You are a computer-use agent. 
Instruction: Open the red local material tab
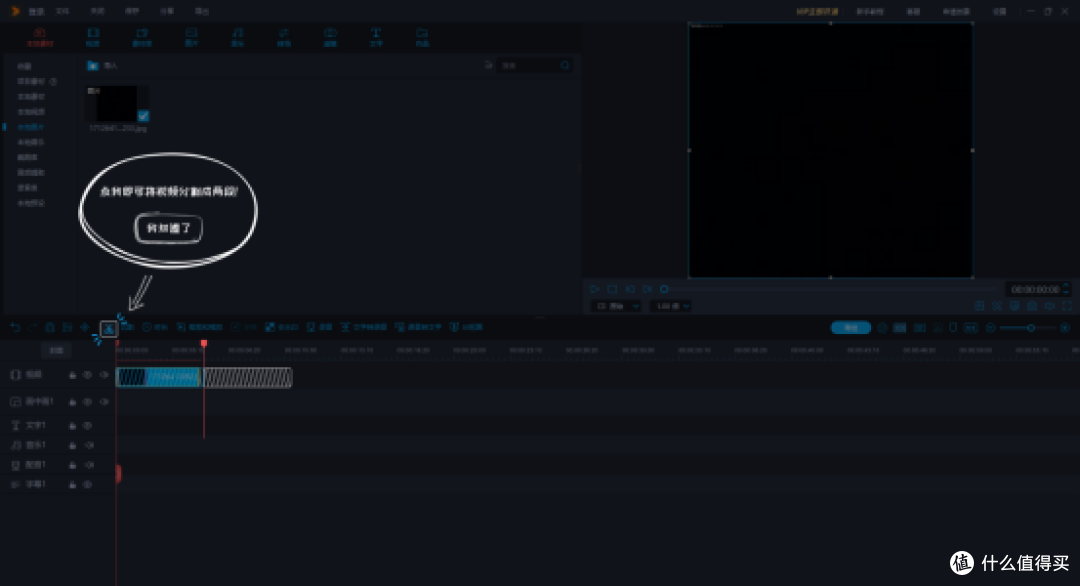[40, 37]
